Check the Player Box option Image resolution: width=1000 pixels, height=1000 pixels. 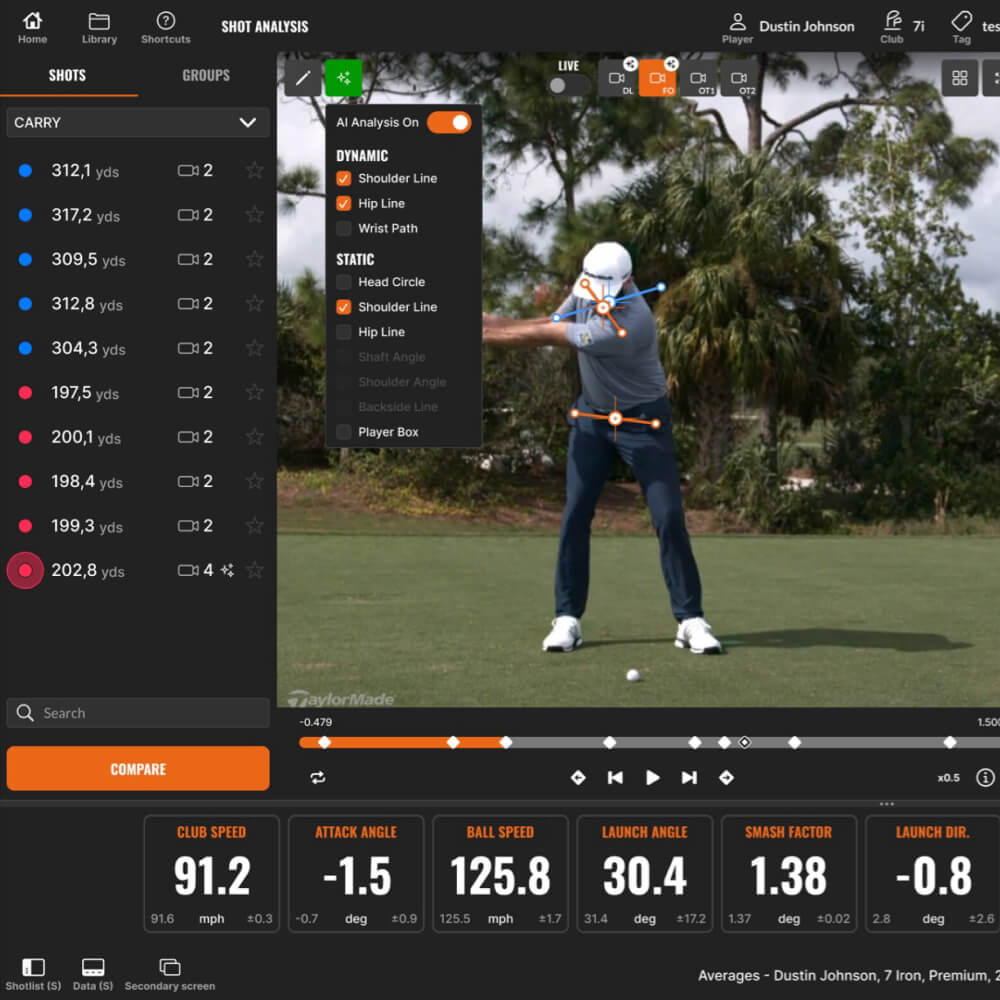tap(344, 431)
